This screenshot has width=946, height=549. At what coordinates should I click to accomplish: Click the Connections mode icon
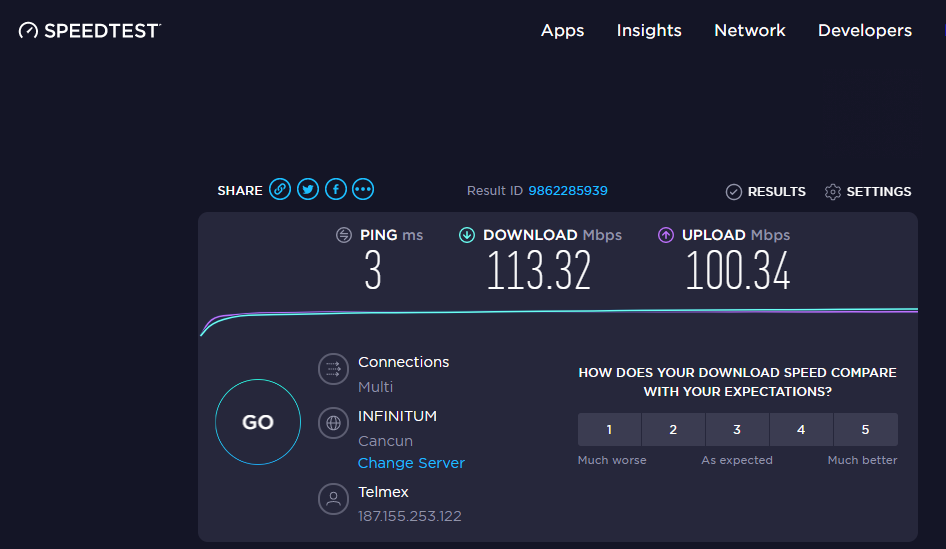coord(332,369)
